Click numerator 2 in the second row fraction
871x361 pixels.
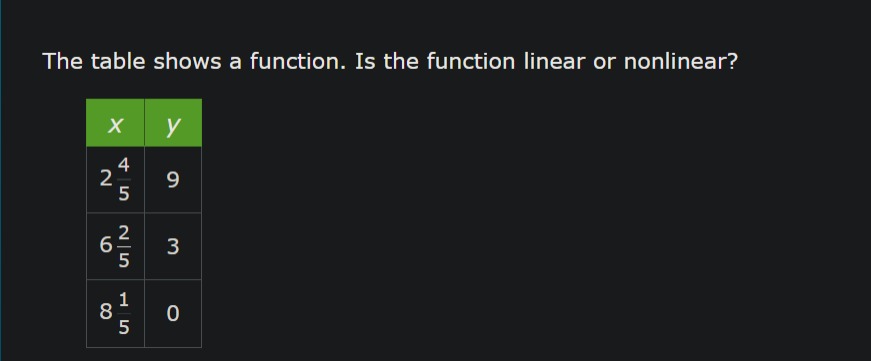click(x=124, y=232)
